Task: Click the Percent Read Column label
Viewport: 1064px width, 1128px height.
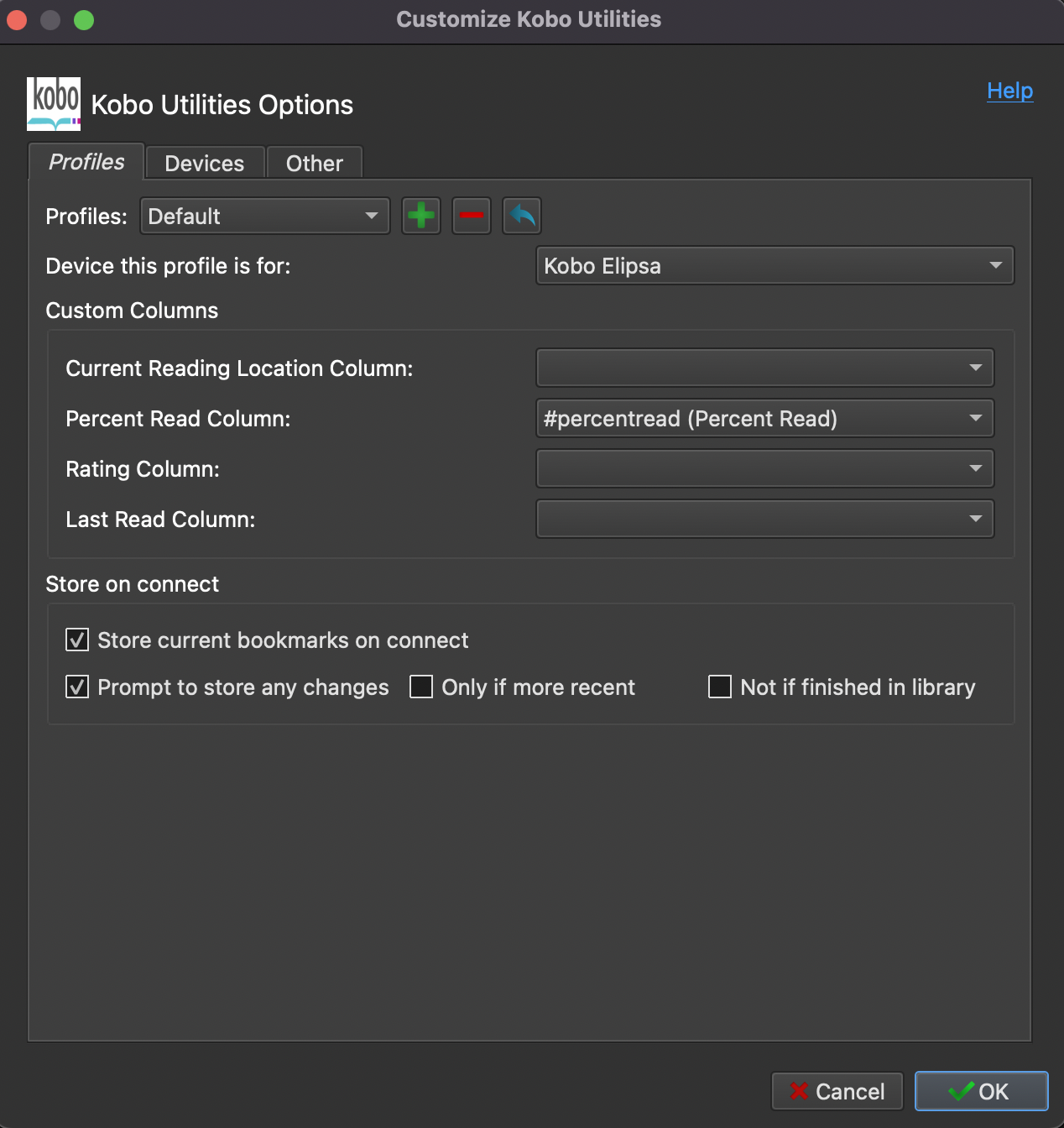Action: 179,419
